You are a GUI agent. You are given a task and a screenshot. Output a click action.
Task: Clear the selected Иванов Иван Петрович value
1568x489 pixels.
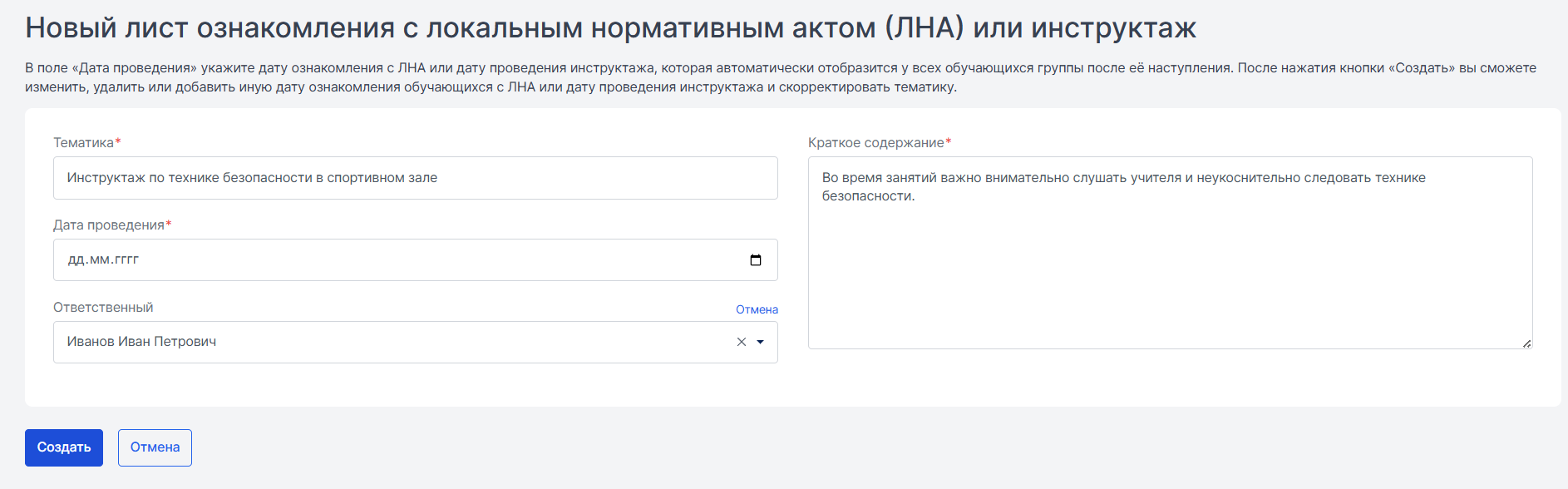[742, 342]
